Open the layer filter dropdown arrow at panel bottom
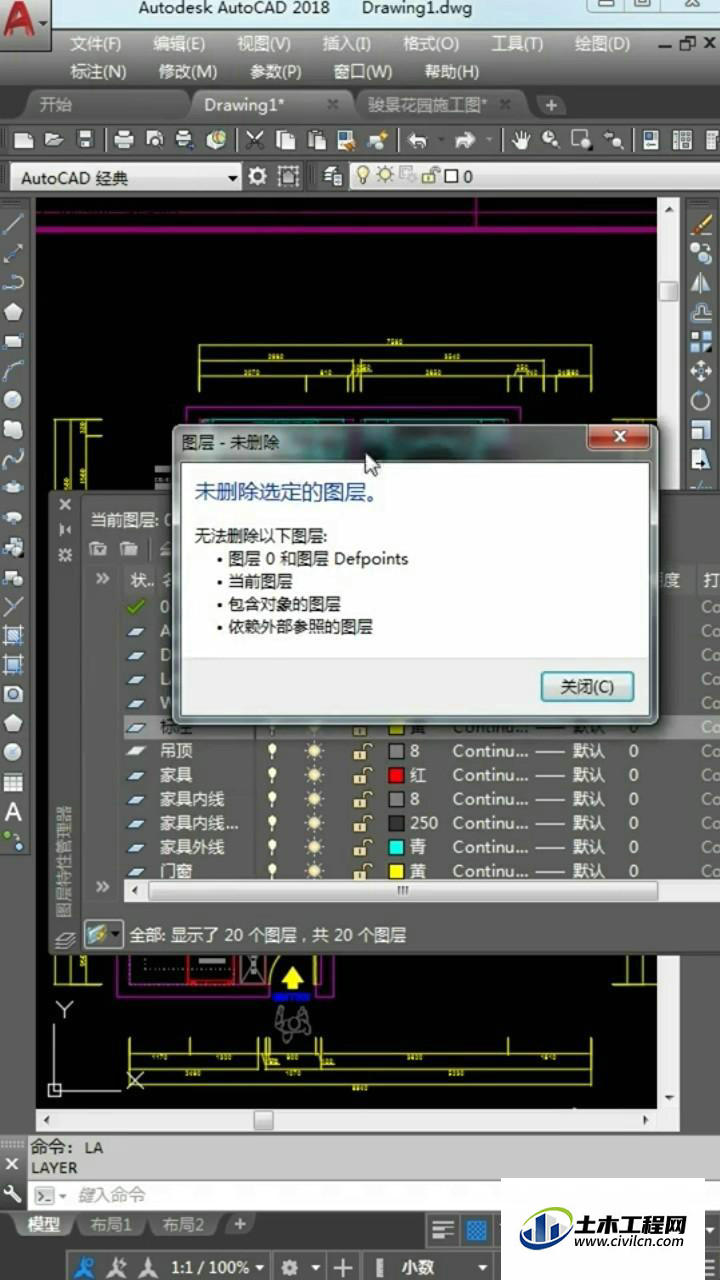 point(117,935)
